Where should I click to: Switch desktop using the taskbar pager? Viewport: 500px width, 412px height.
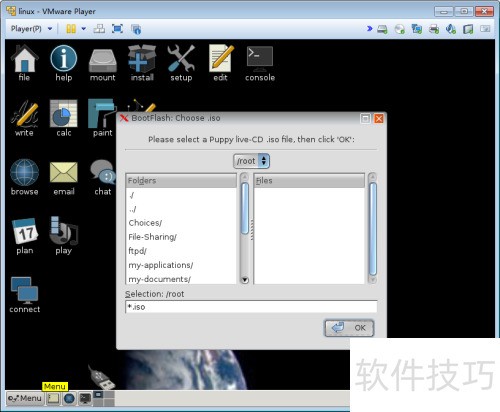(x=104, y=398)
